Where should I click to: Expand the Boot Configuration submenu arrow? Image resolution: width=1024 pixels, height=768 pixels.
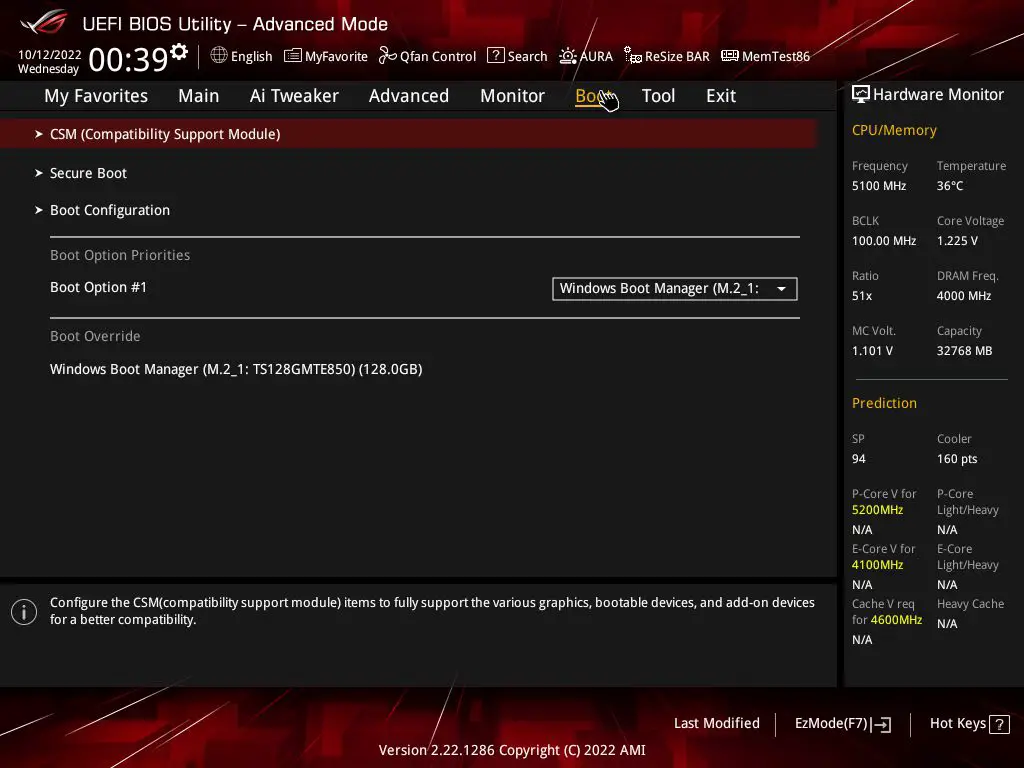tap(39, 210)
